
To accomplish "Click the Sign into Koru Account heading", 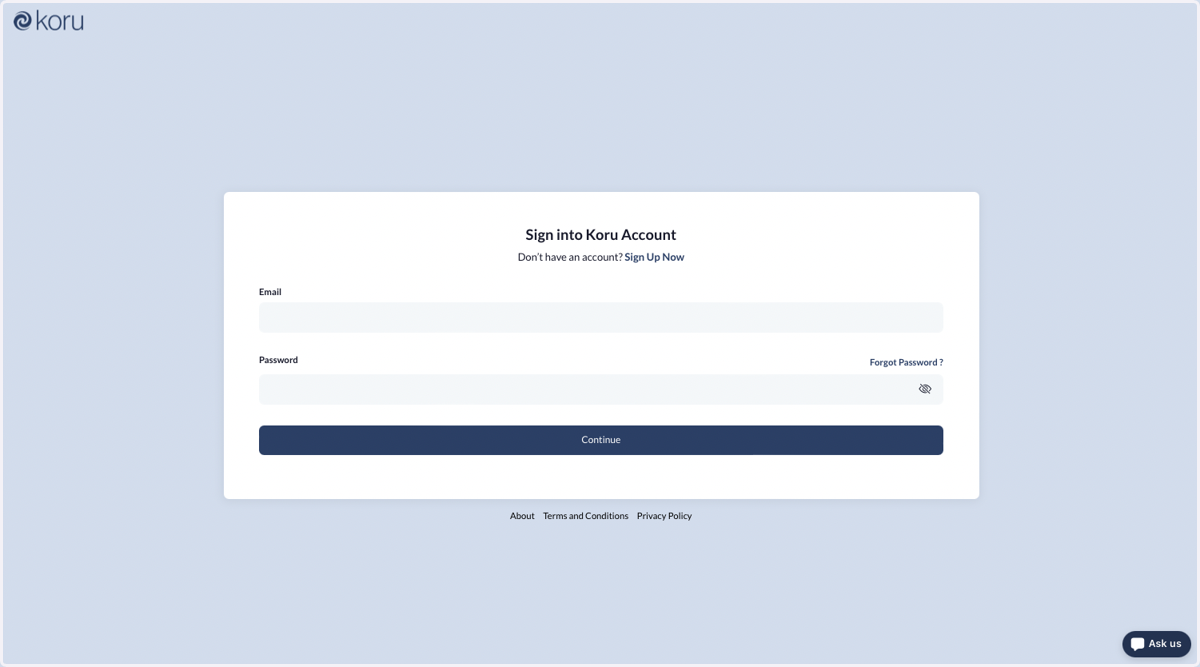I will [601, 235].
